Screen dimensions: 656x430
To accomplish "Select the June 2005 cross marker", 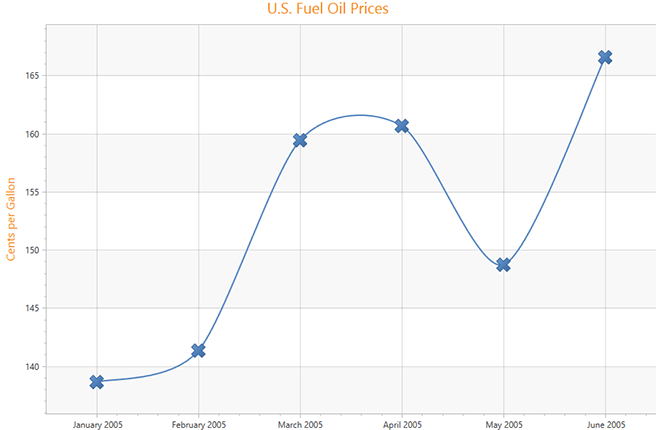I will click(605, 57).
